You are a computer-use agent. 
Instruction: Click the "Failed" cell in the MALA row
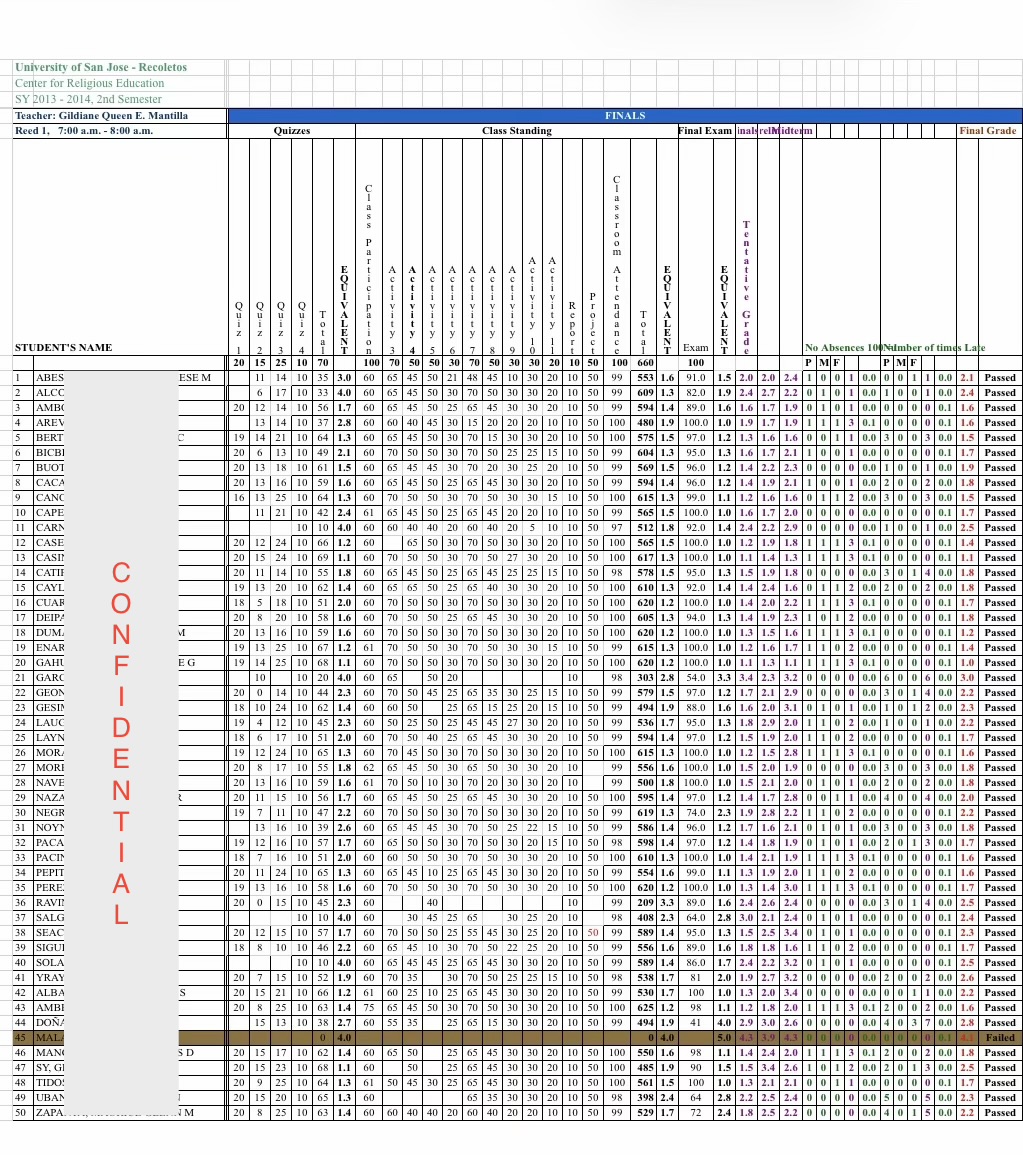(x=999, y=1038)
